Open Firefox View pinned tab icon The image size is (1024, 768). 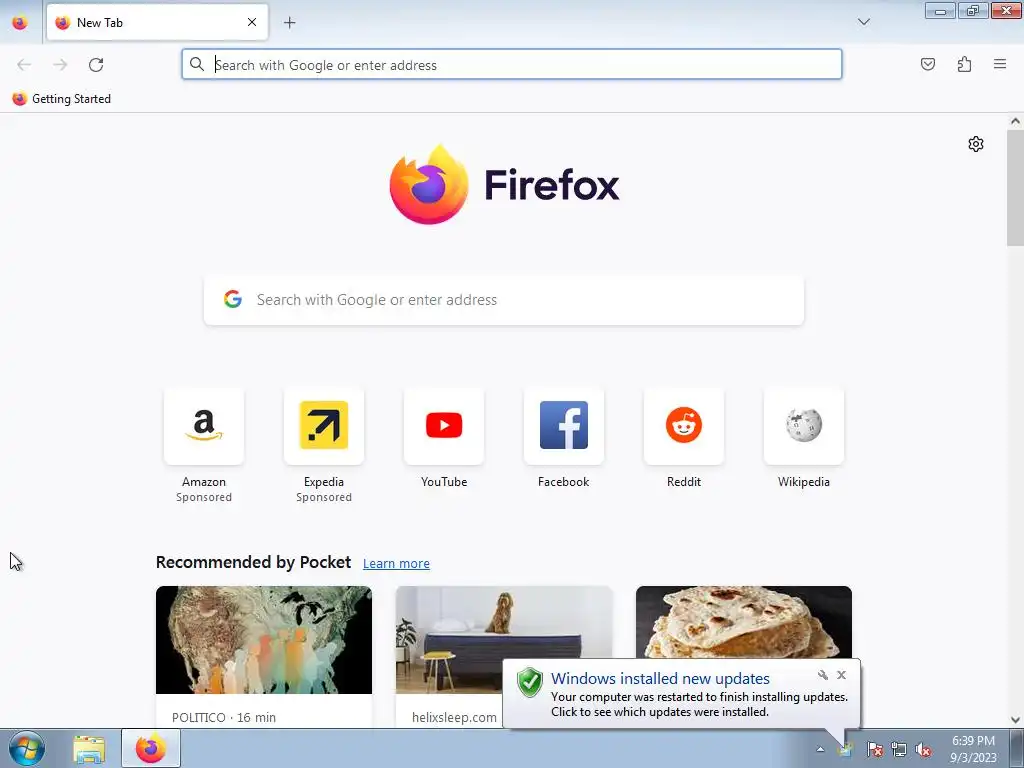(x=20, y=23)
